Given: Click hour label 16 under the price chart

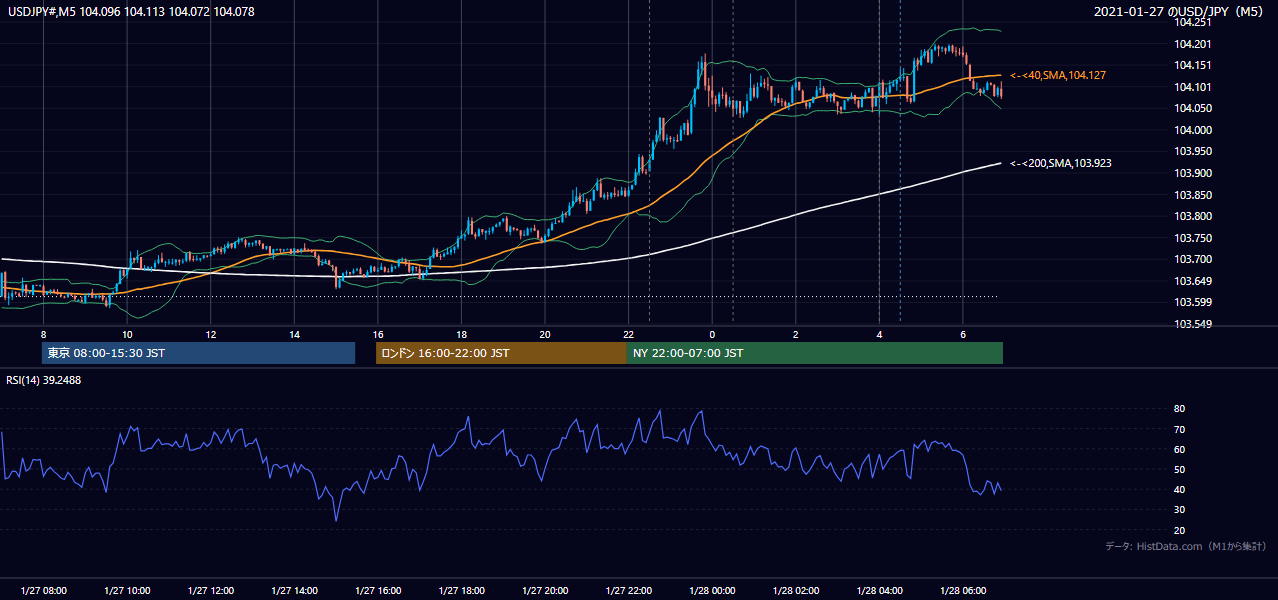Looking at the screenshot, I should (x=377, y=334).
